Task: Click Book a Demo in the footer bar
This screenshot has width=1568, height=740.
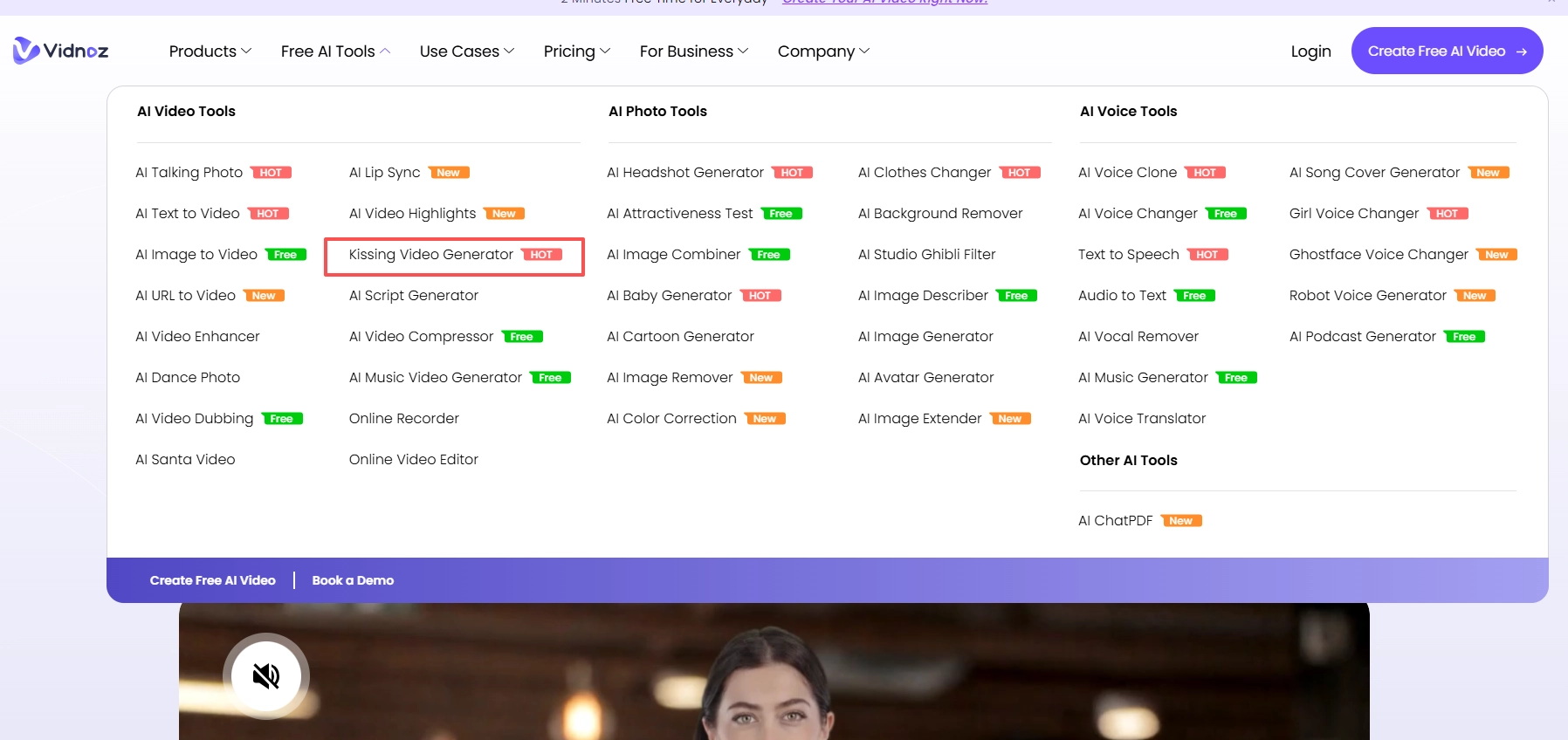Action: [x=353, y=580]
